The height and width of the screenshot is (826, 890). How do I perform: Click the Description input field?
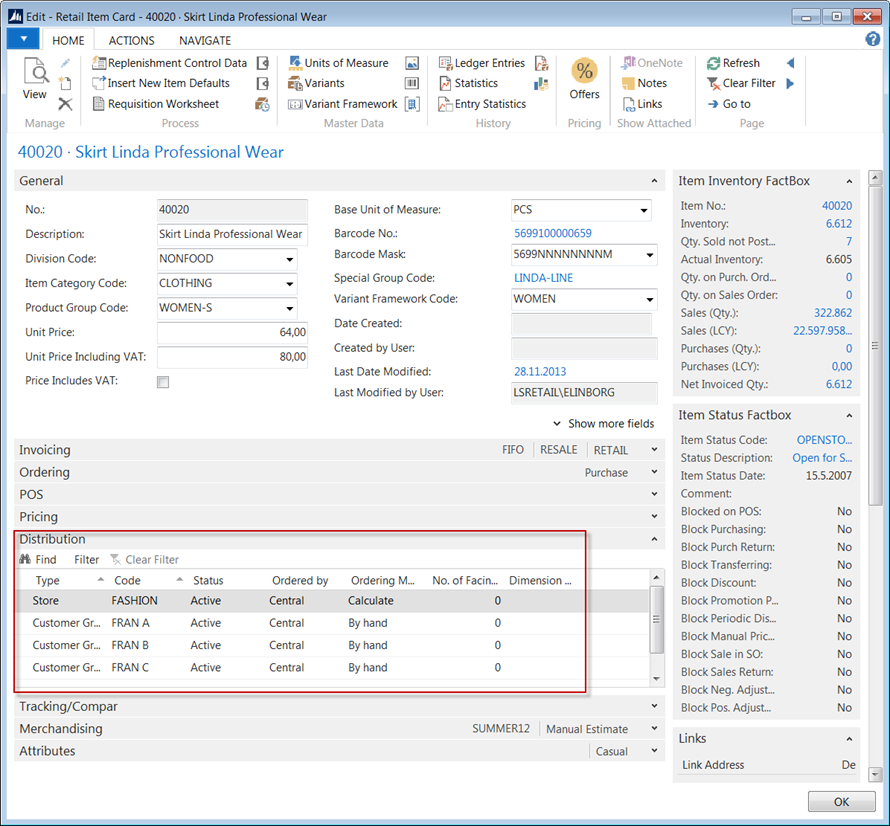click(231, 234)
